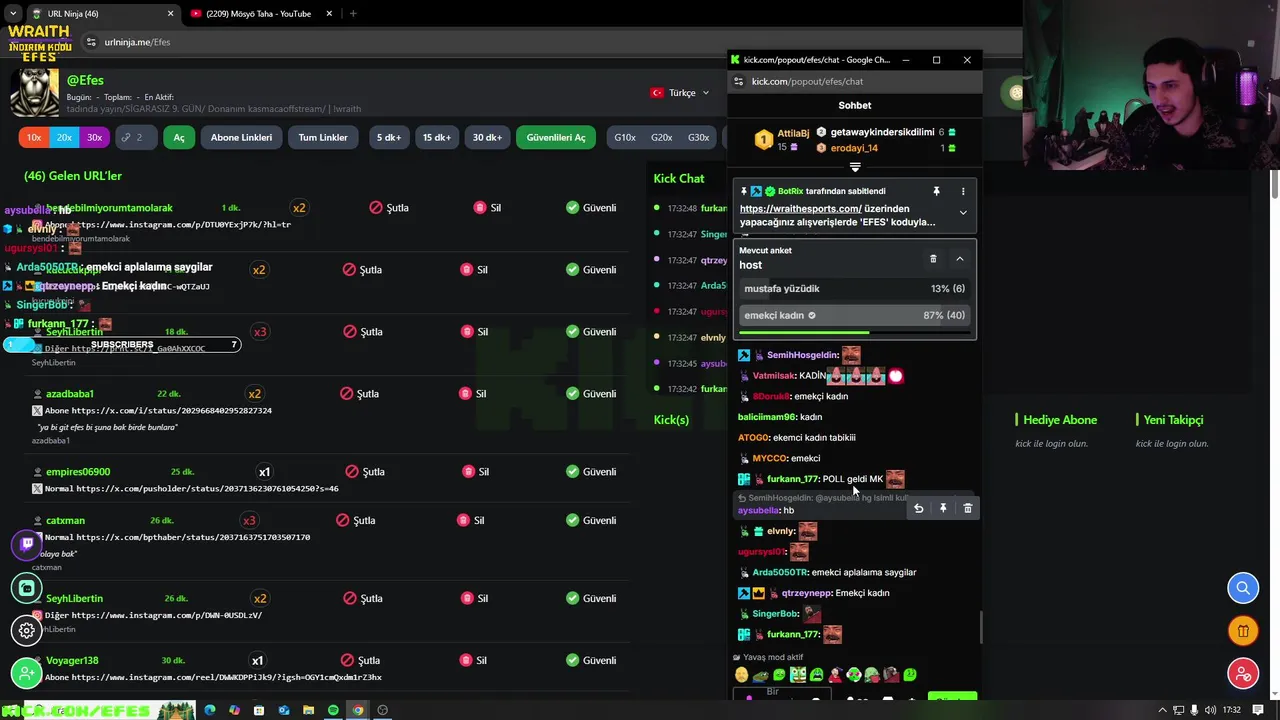The height and width of the screenshot is (720, 1280).
Task: Filter links by 15 dk+
Action: [x=436, y=137]
